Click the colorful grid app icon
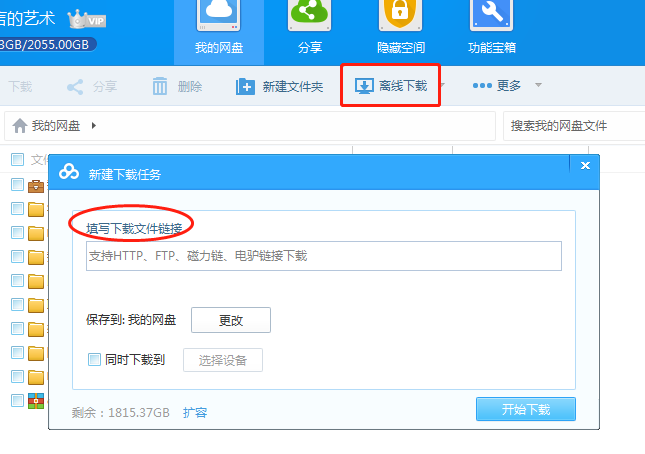This screenshot has height=454, width=645. (36, 401)
